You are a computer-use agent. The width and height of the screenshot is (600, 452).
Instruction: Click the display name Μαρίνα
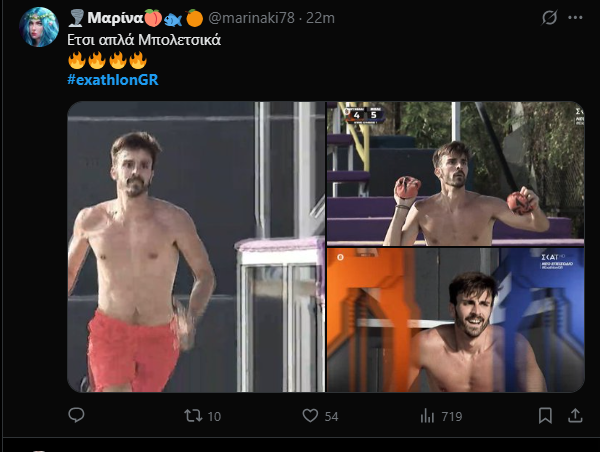point(114,18)
